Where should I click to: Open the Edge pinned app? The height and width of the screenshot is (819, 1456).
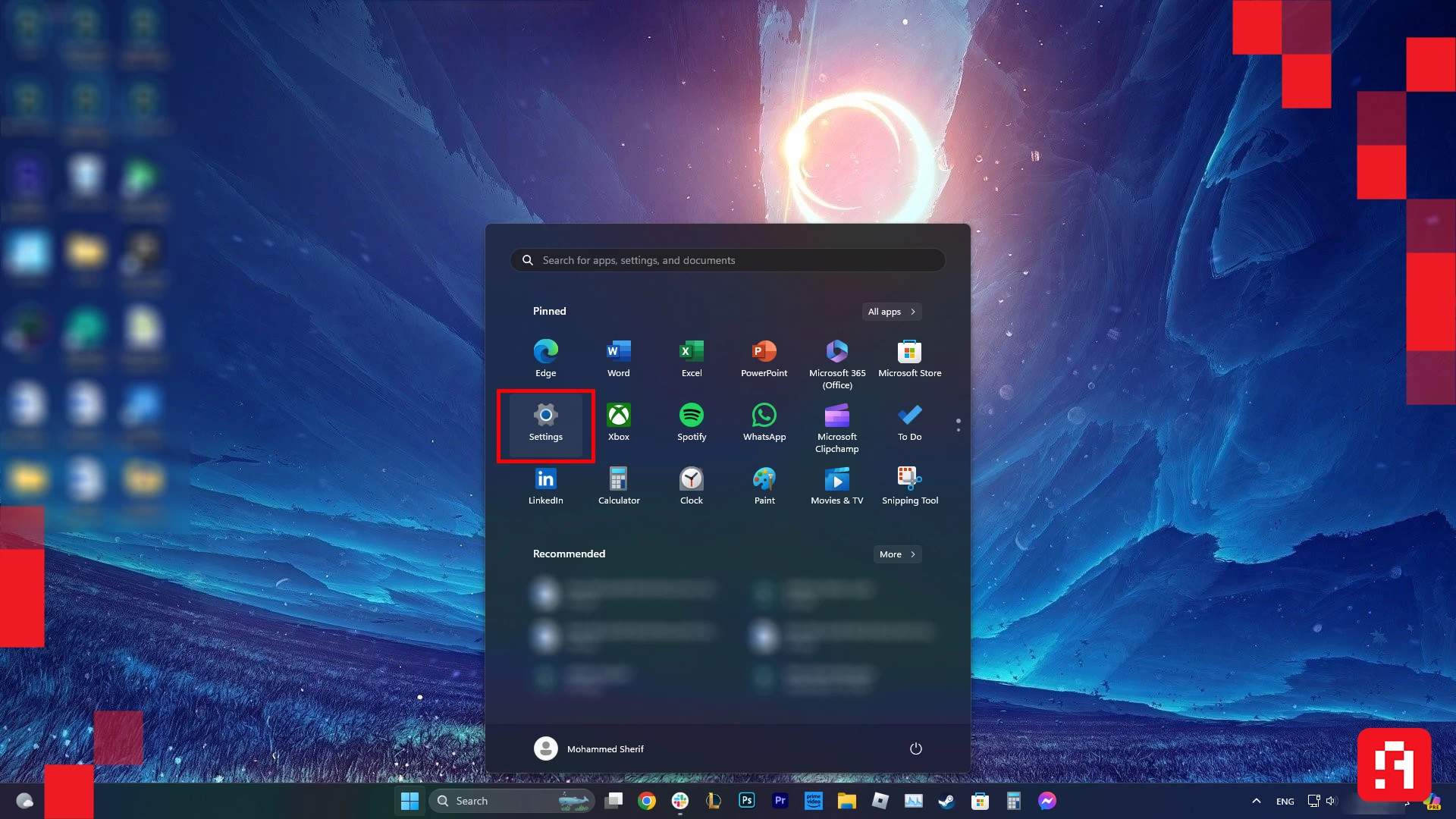point(546,358)
